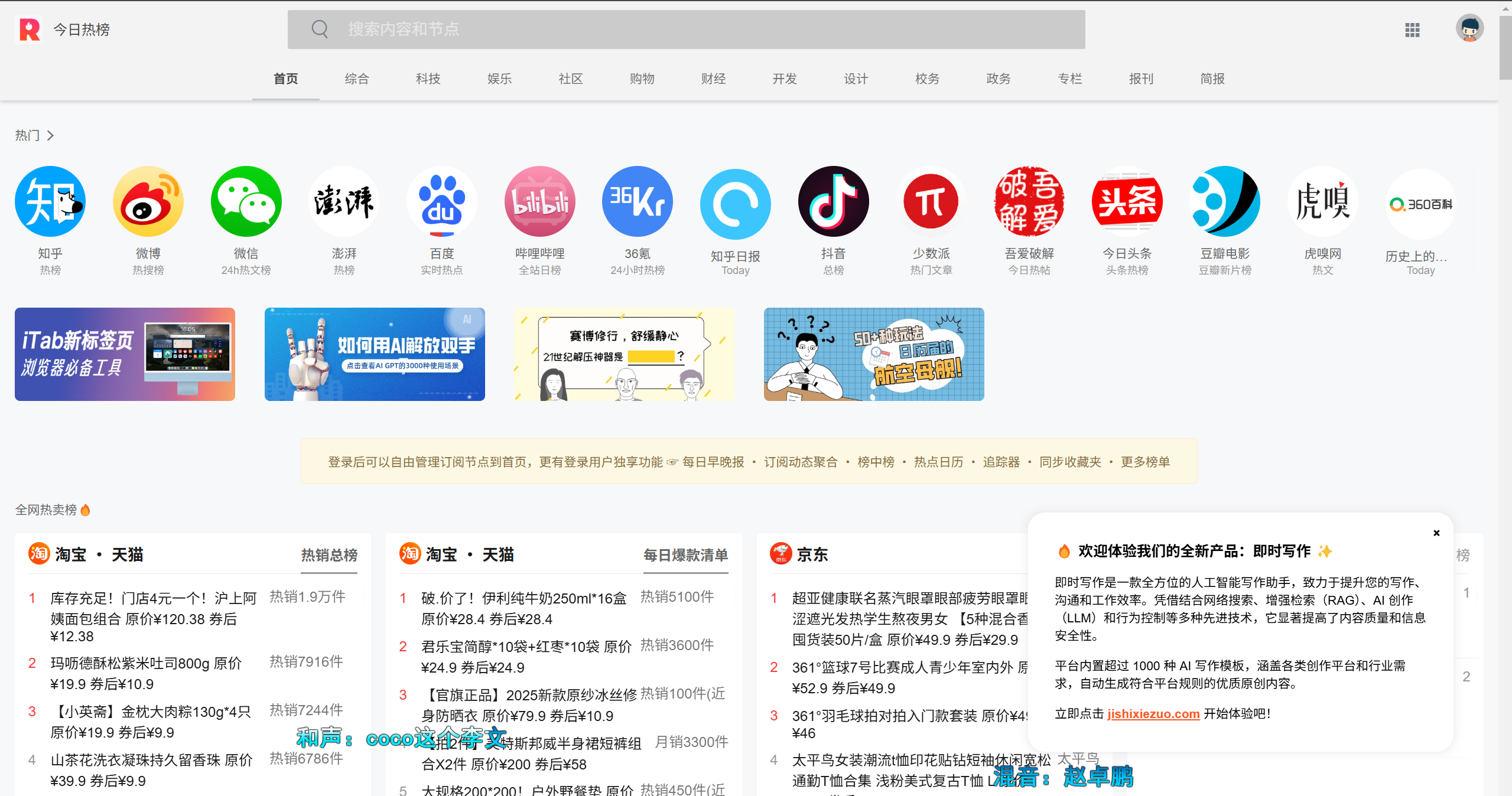The image size is (1512, 796).
Task: Click the Baidu 百度 realtime hotspot icon
Action: click(441, 202)
